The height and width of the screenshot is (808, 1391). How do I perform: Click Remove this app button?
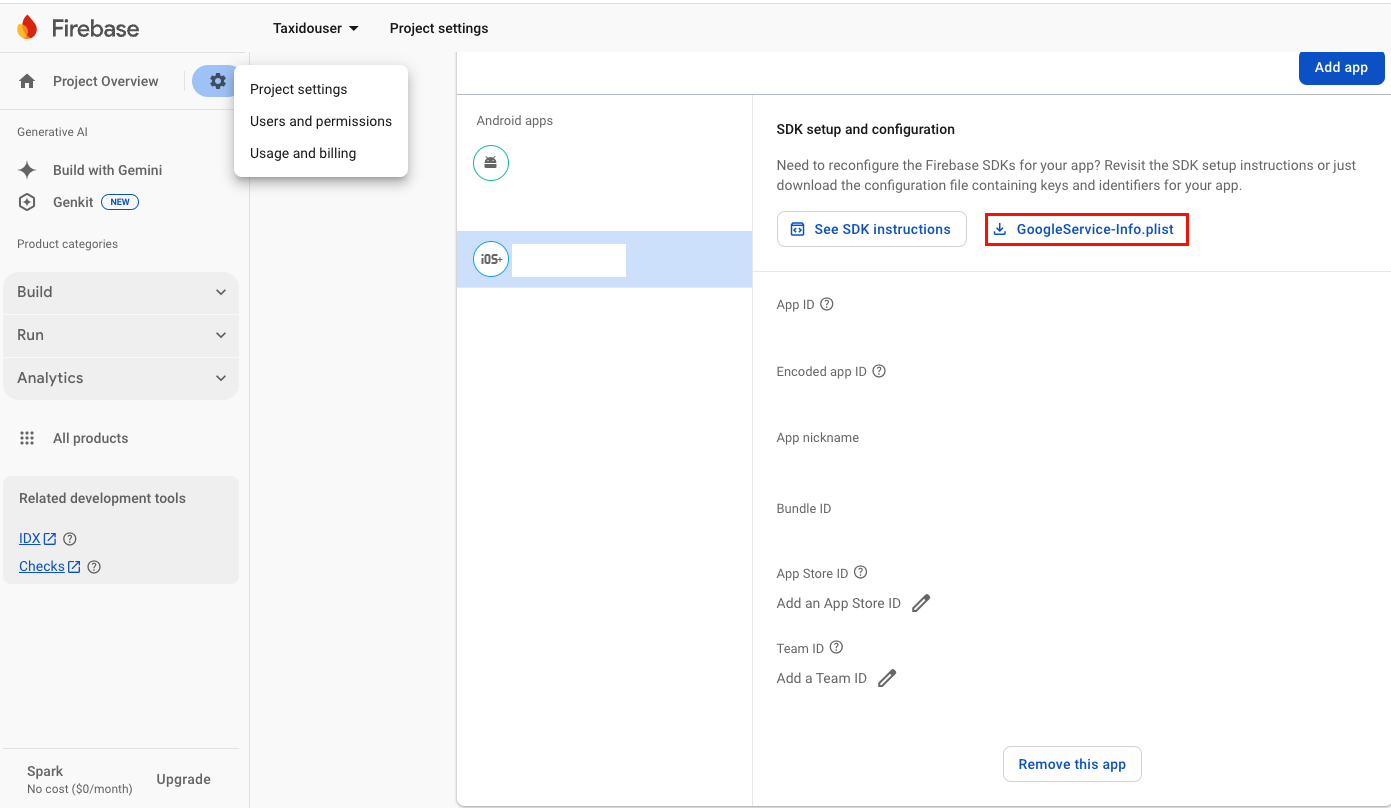coord(1071,764)
